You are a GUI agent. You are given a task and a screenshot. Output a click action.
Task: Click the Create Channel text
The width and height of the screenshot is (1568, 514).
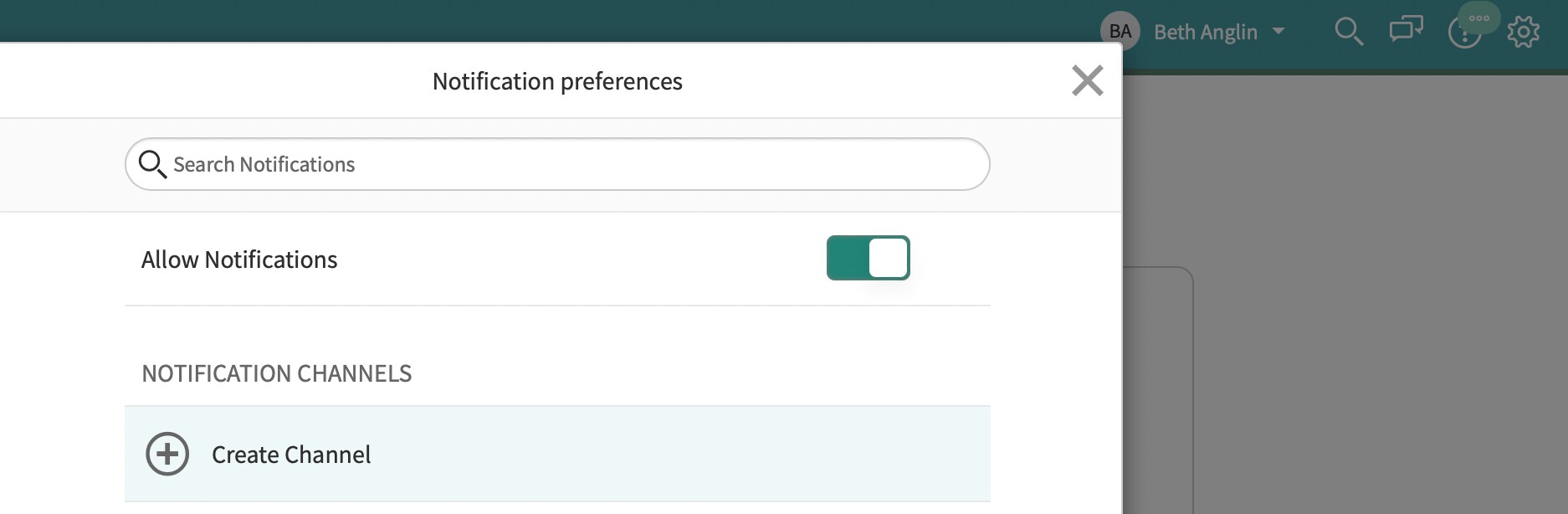pyautogui.click(x=290, y=455)
